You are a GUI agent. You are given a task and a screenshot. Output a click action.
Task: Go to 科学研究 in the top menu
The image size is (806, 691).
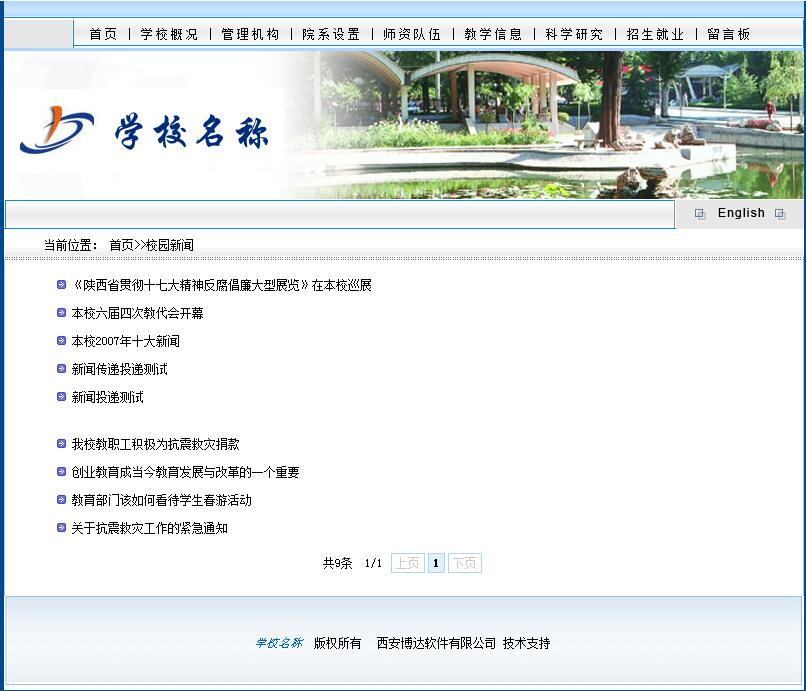[x=574, y=34]
